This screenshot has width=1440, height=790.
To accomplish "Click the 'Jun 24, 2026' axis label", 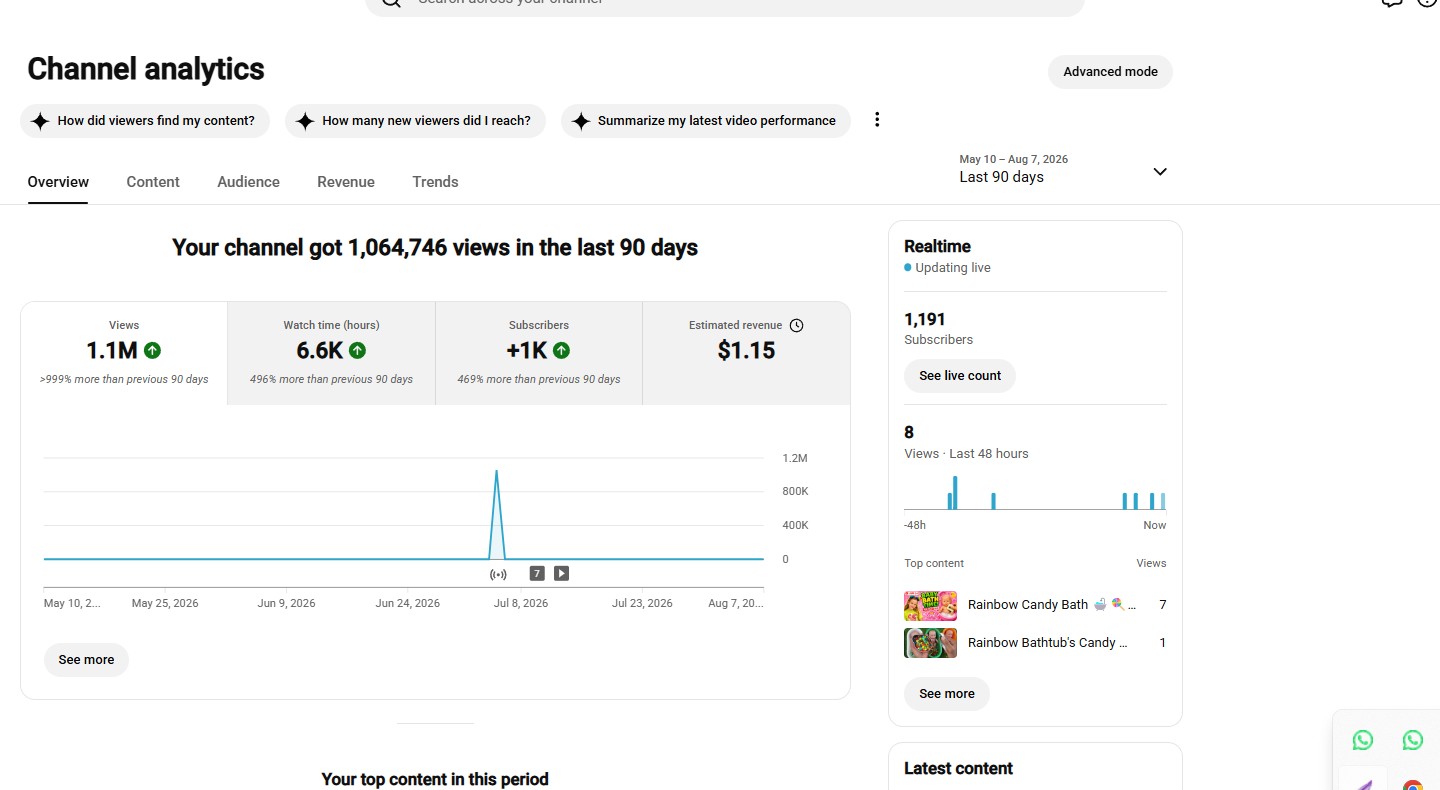I will 408,604.
